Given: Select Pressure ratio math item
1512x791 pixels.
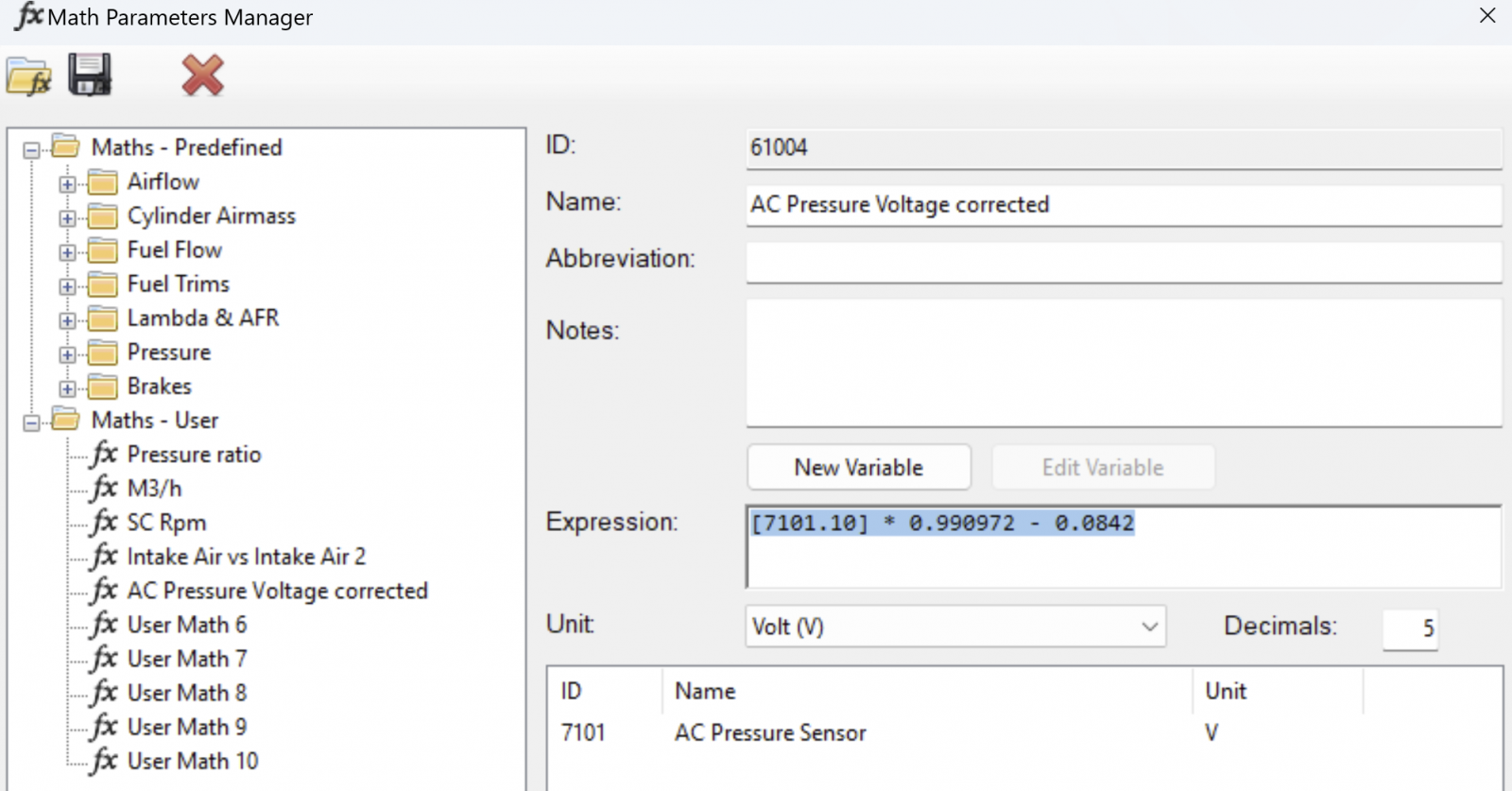Looking at the screenshot, I should tap(194, 455).
